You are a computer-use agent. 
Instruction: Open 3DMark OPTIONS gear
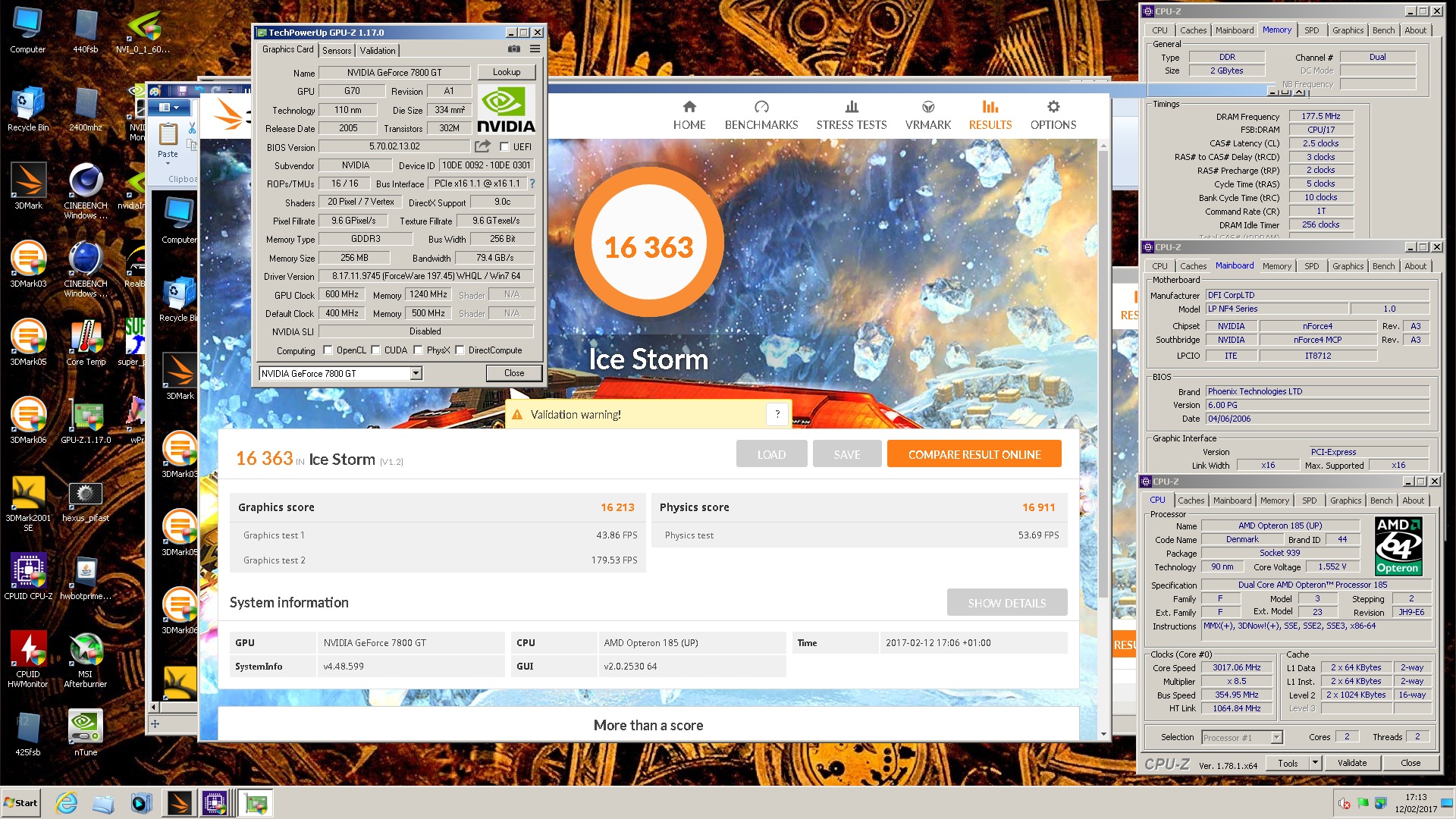click(1053, 115)
